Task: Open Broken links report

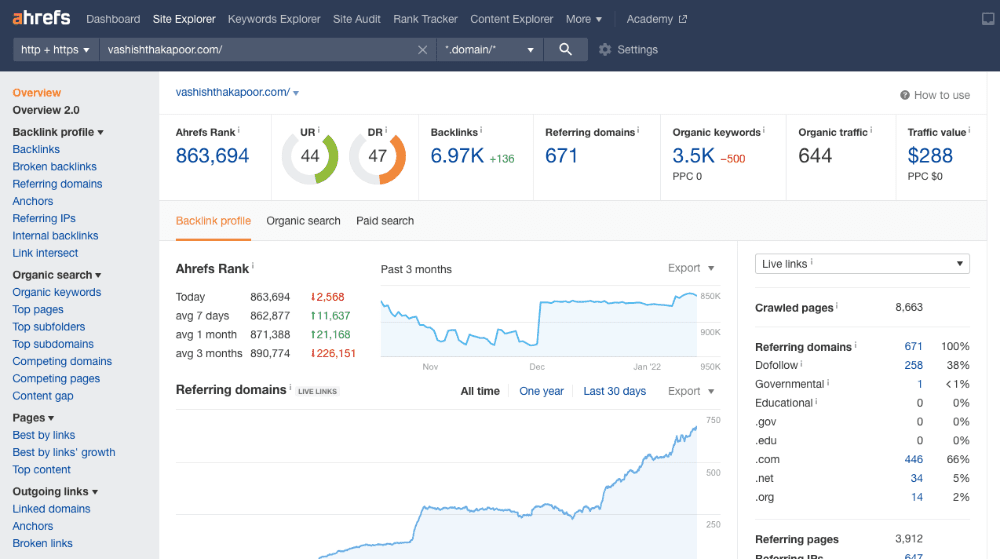Action: pos(43,543)
